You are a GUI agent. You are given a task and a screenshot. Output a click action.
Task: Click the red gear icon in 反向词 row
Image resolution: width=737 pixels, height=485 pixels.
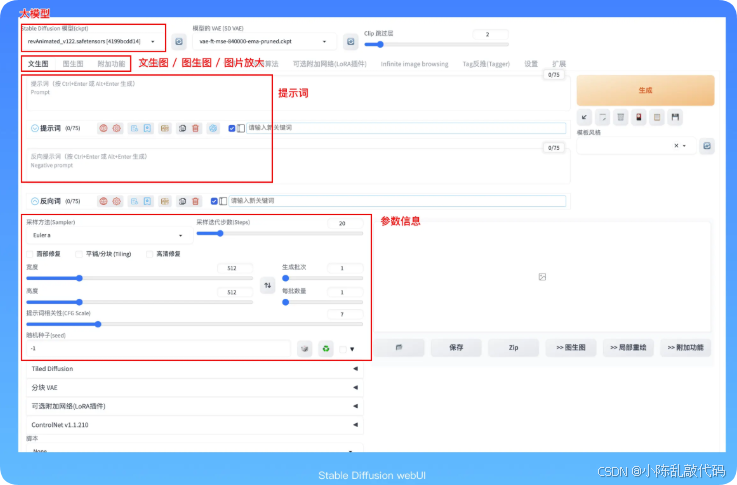117,201
